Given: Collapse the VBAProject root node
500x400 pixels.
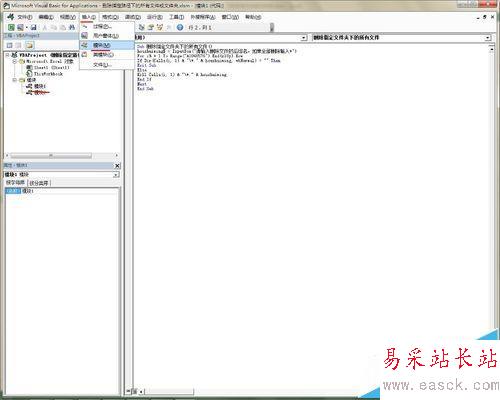Looking at the screenshot, I should point(7,55).
